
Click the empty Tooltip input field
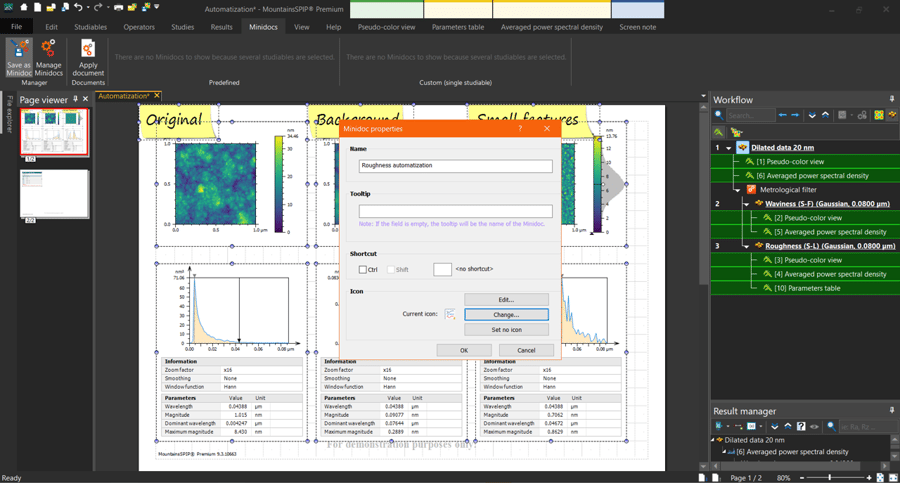pos(456,211)
